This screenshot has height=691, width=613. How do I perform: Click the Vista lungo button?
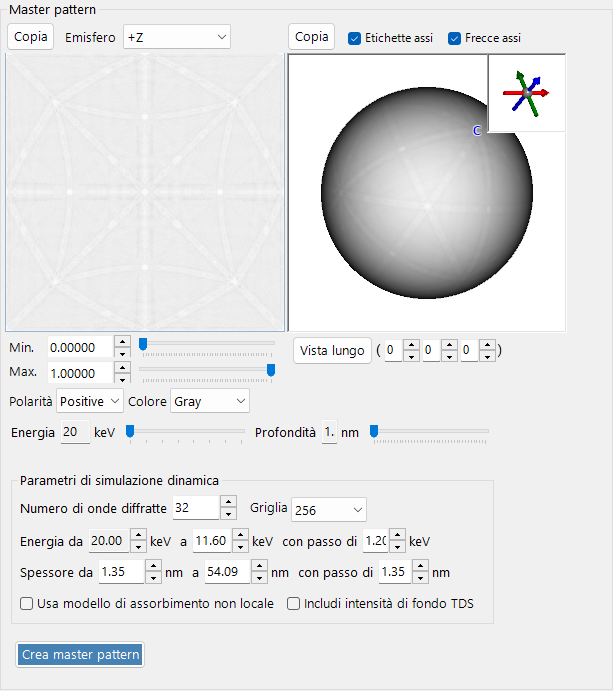point(332,351)
